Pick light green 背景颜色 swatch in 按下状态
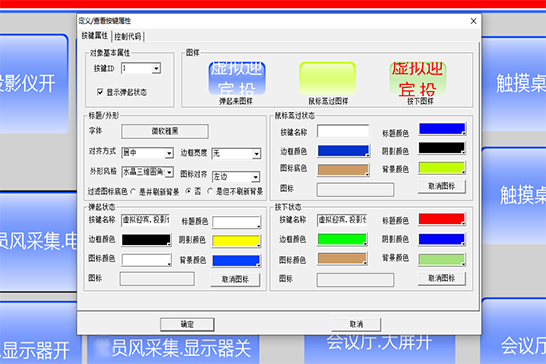546x364 pixels. [x=442, y=260]
